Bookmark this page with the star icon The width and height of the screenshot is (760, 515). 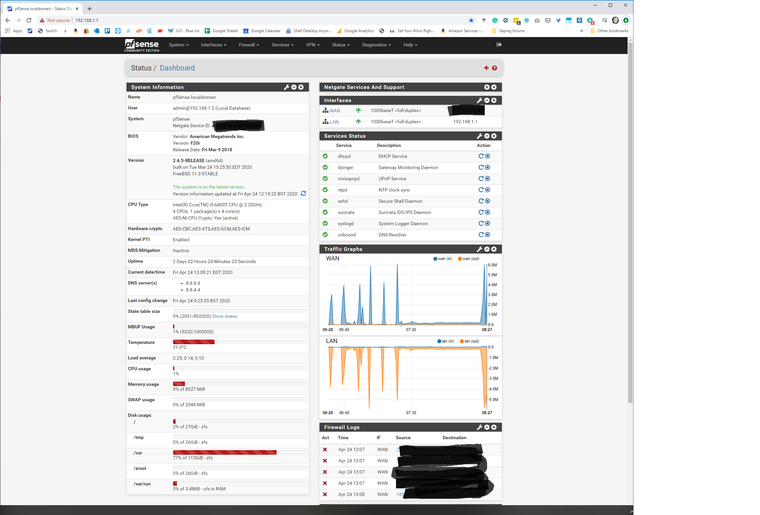(x=471, y=20)
